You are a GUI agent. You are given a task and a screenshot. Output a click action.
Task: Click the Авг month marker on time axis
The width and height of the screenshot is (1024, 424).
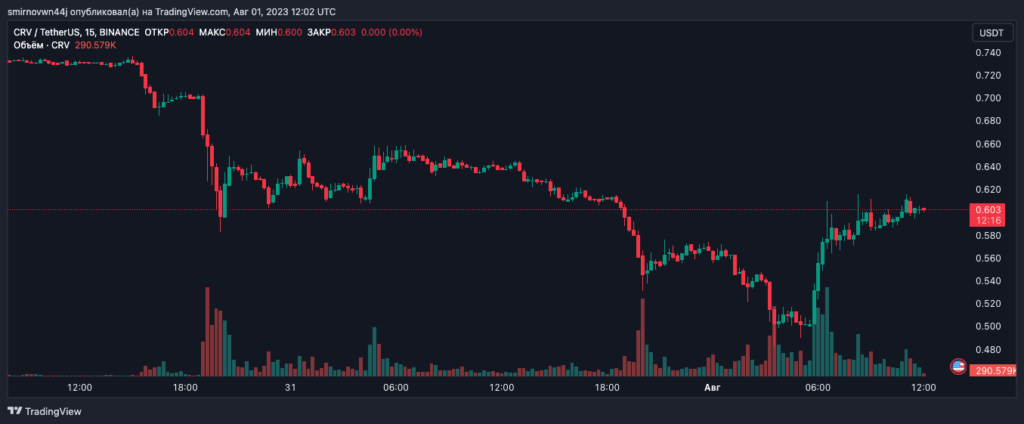click(713, 387)
